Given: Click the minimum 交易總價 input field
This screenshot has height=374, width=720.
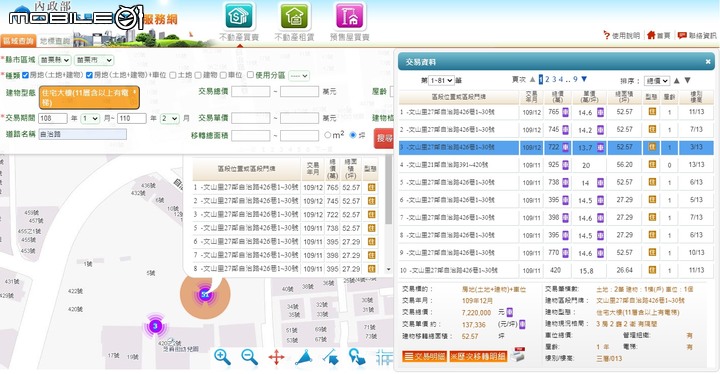Looking at the screenshot, I should [251, 91].
